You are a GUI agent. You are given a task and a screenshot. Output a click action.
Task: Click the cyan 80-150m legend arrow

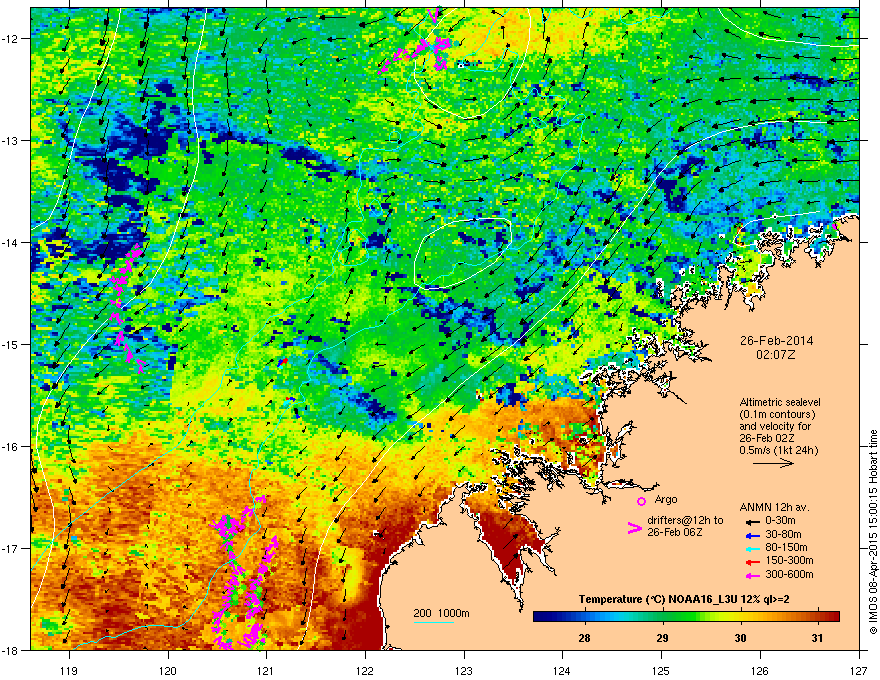pos(751,548)
